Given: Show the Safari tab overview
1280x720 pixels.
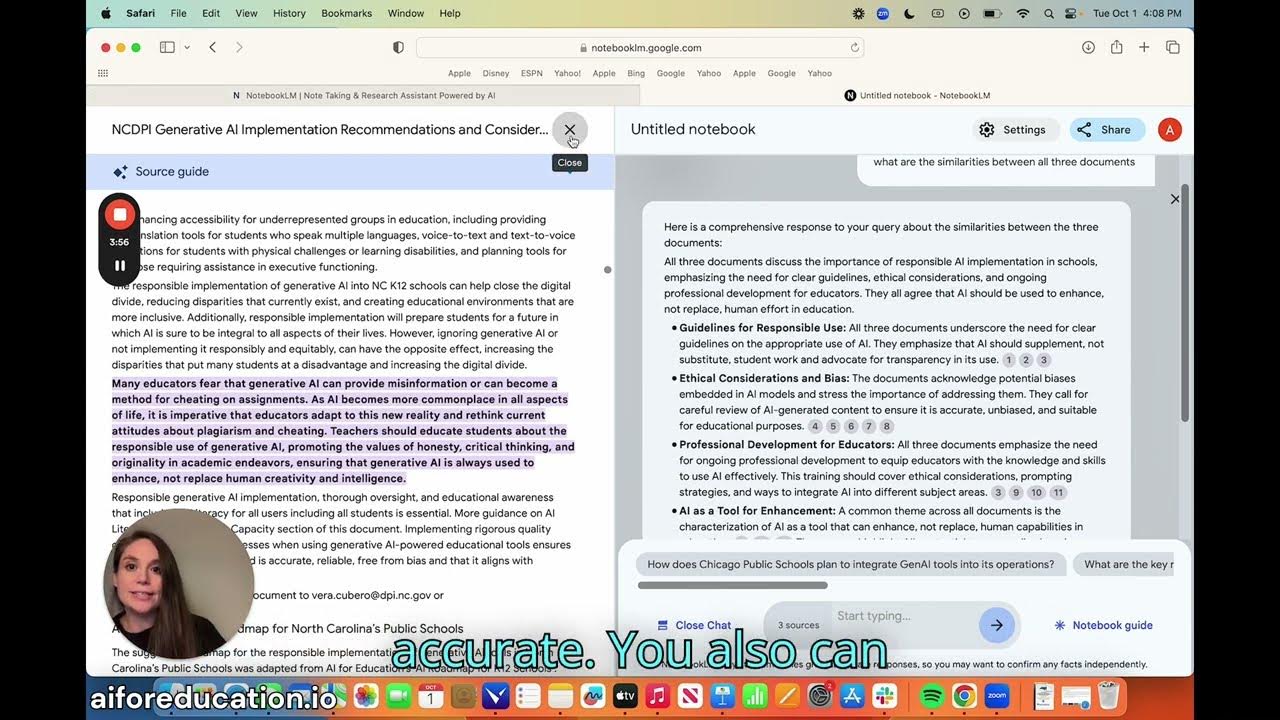Looking at the screenshot, I should 1173,47.
